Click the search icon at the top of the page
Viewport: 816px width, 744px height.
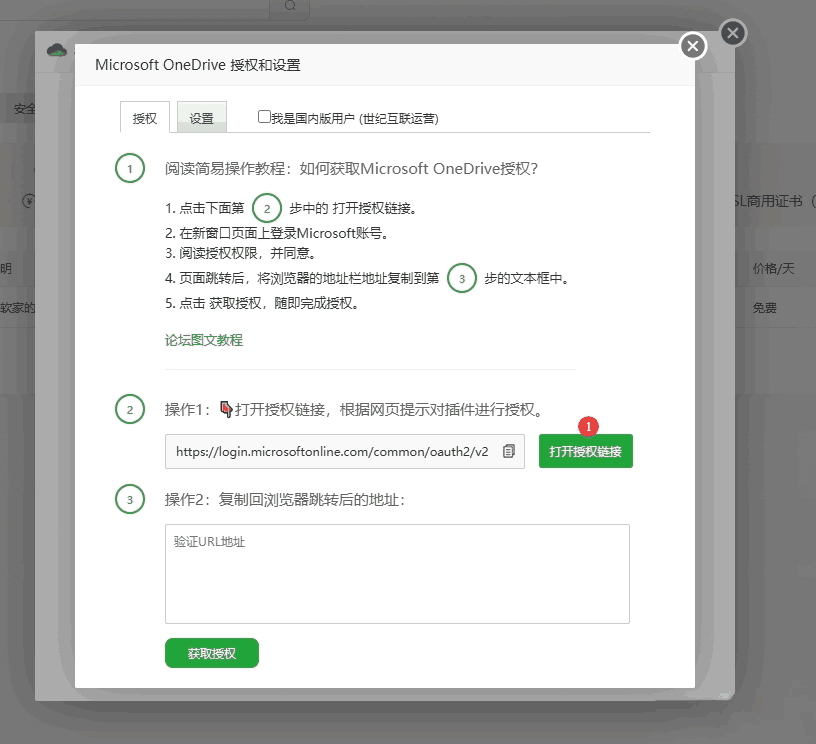point(290,6)
